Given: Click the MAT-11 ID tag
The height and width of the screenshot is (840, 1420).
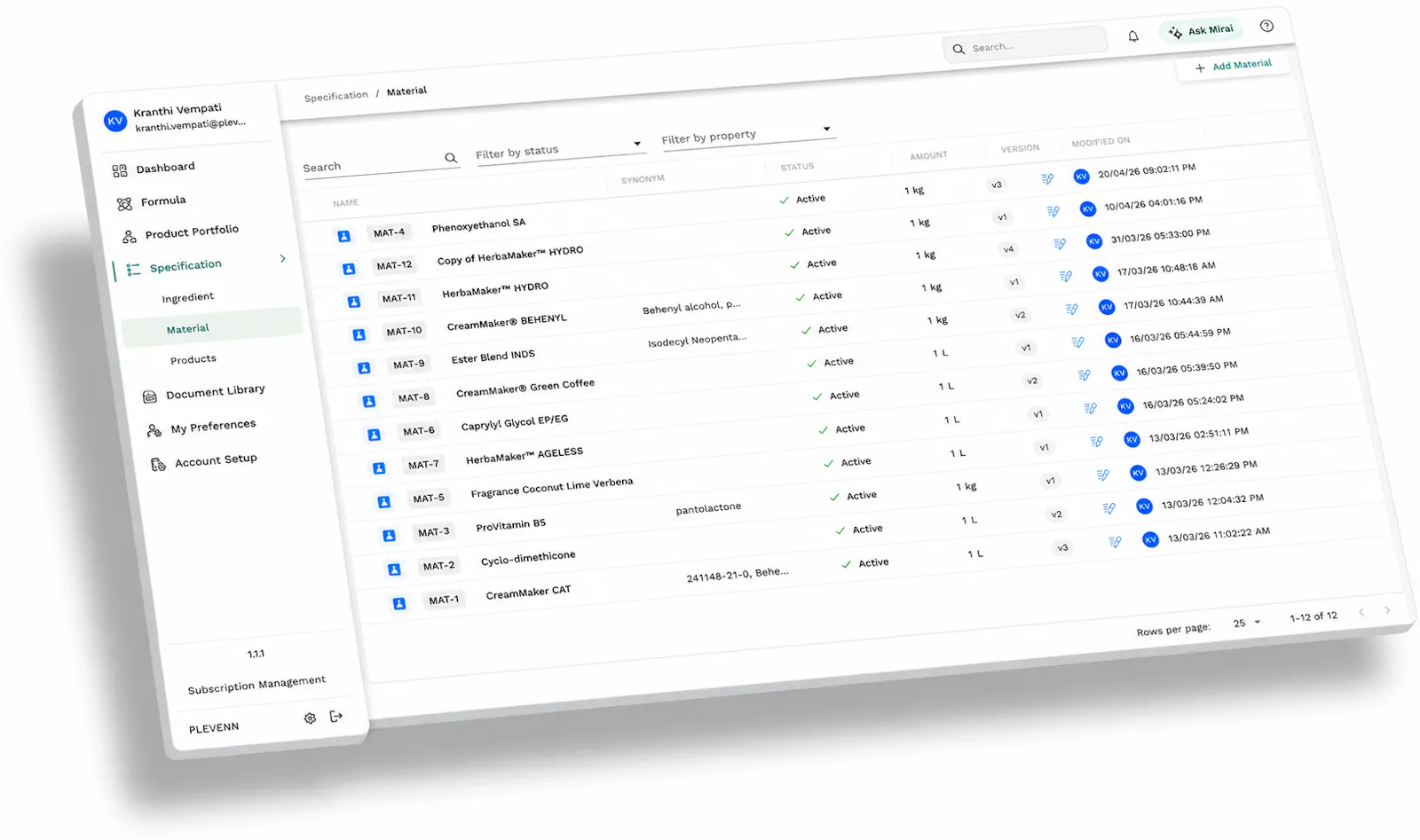Looking at the screenshot, I should (398, 298).
